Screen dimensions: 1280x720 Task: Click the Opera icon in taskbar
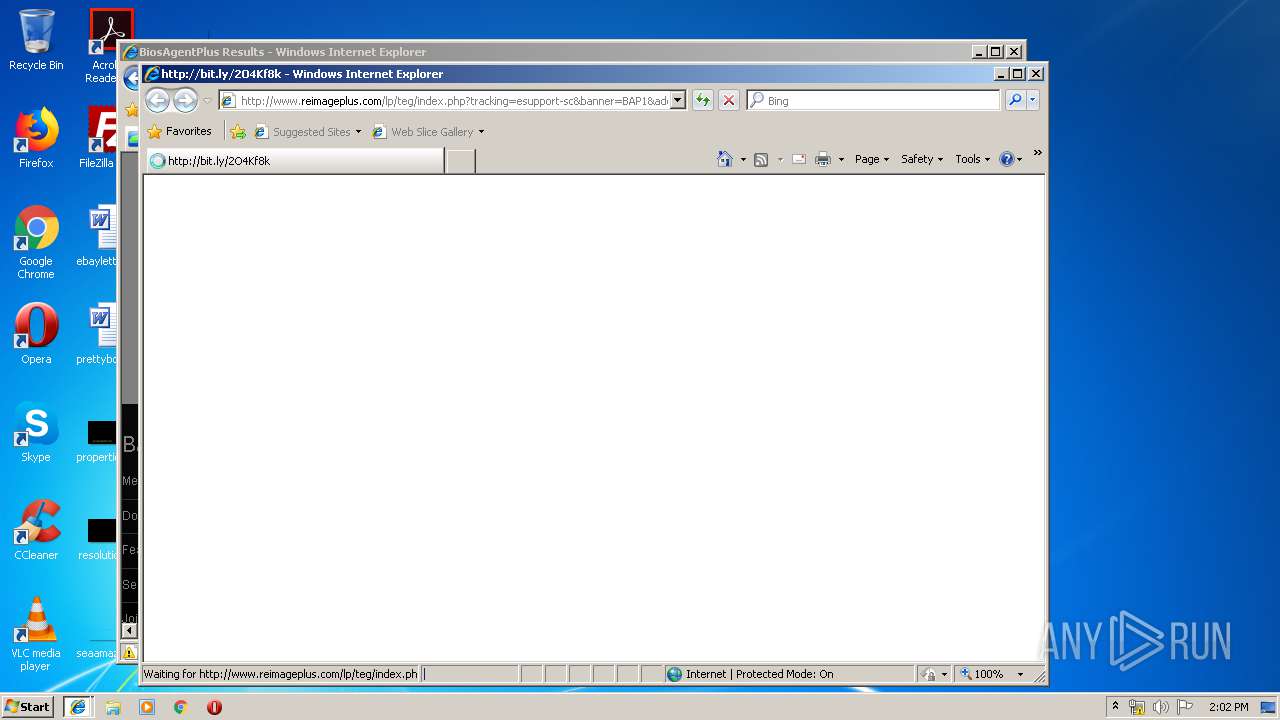coord(214,707)
